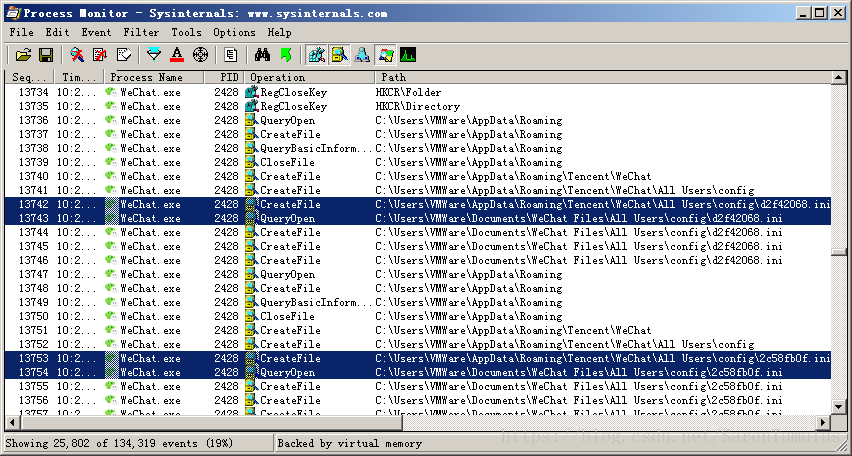Select CloseFile operation in row 13750
852x456 pixels.
tap(287, 316)
